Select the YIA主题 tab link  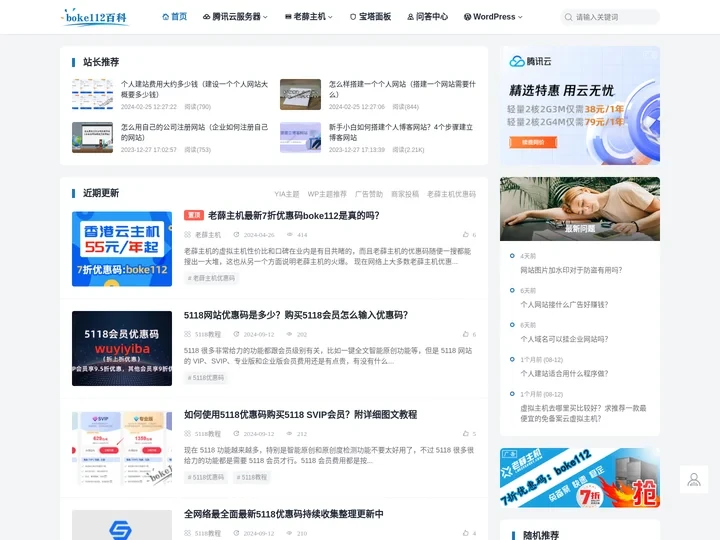coord(287,194)
